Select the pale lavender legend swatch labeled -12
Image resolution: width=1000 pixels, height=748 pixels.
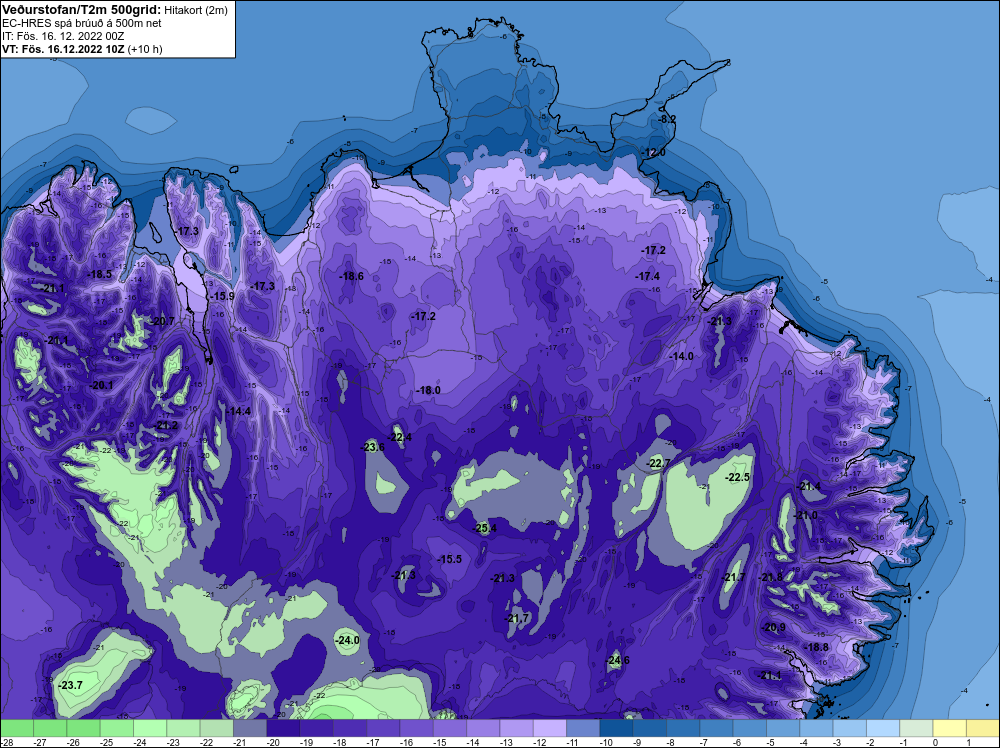tap(550, 728)
